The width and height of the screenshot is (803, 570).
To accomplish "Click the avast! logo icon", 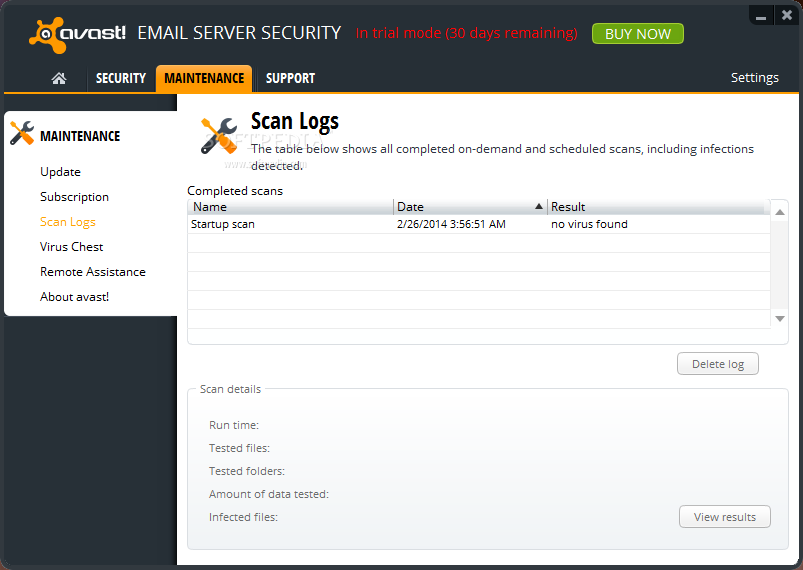I will (47, 35).
